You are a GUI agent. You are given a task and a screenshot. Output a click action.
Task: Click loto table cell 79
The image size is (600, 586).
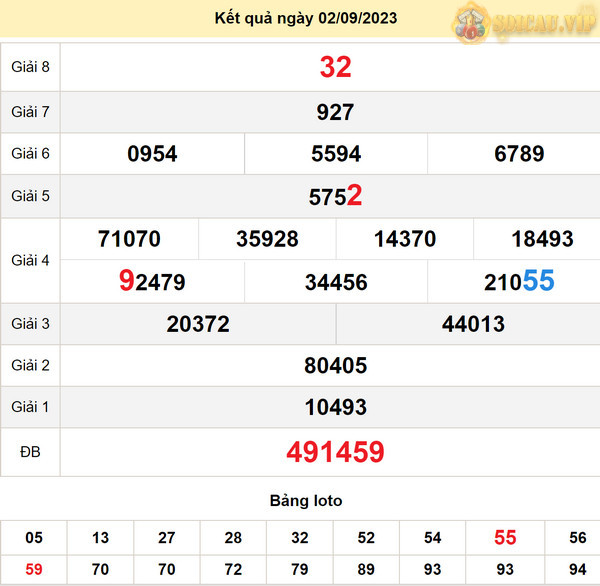[x=300, y=570]
